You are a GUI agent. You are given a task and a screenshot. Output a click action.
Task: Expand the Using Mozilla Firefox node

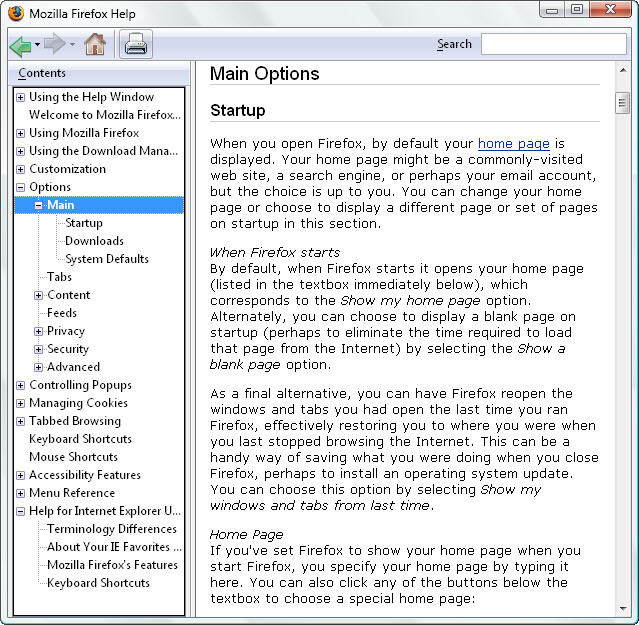pyautogui.click(x=20, y=133)
